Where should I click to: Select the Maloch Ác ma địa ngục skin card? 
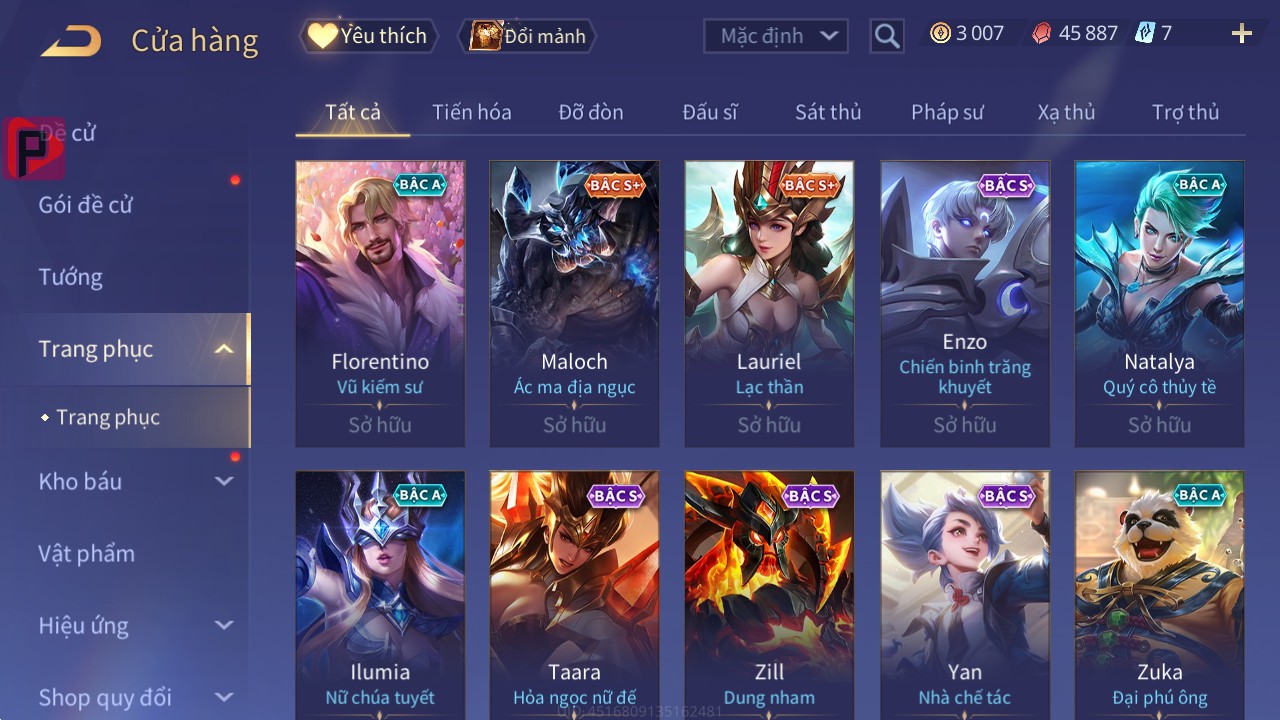pyautogui.click(x=574, y=304)
